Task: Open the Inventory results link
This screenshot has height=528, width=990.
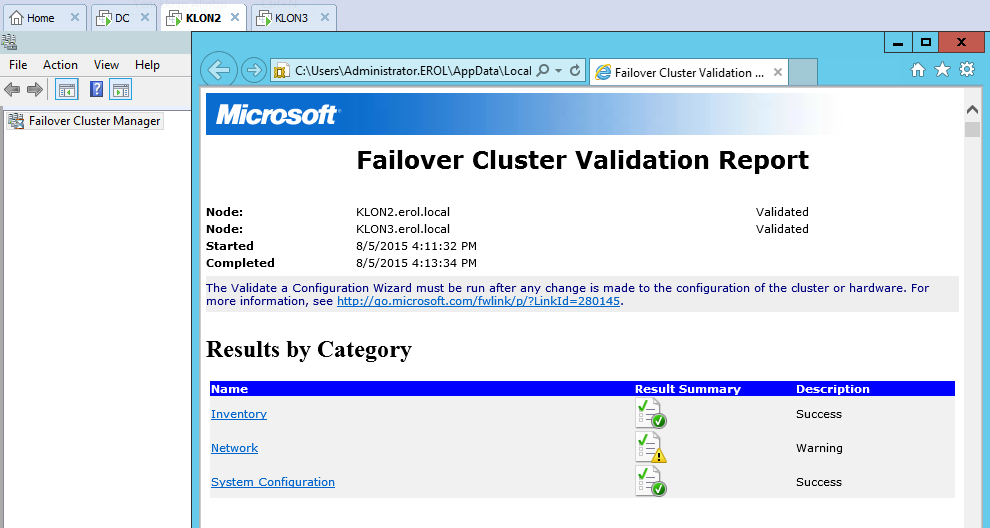Action: (x=238, y=414)
